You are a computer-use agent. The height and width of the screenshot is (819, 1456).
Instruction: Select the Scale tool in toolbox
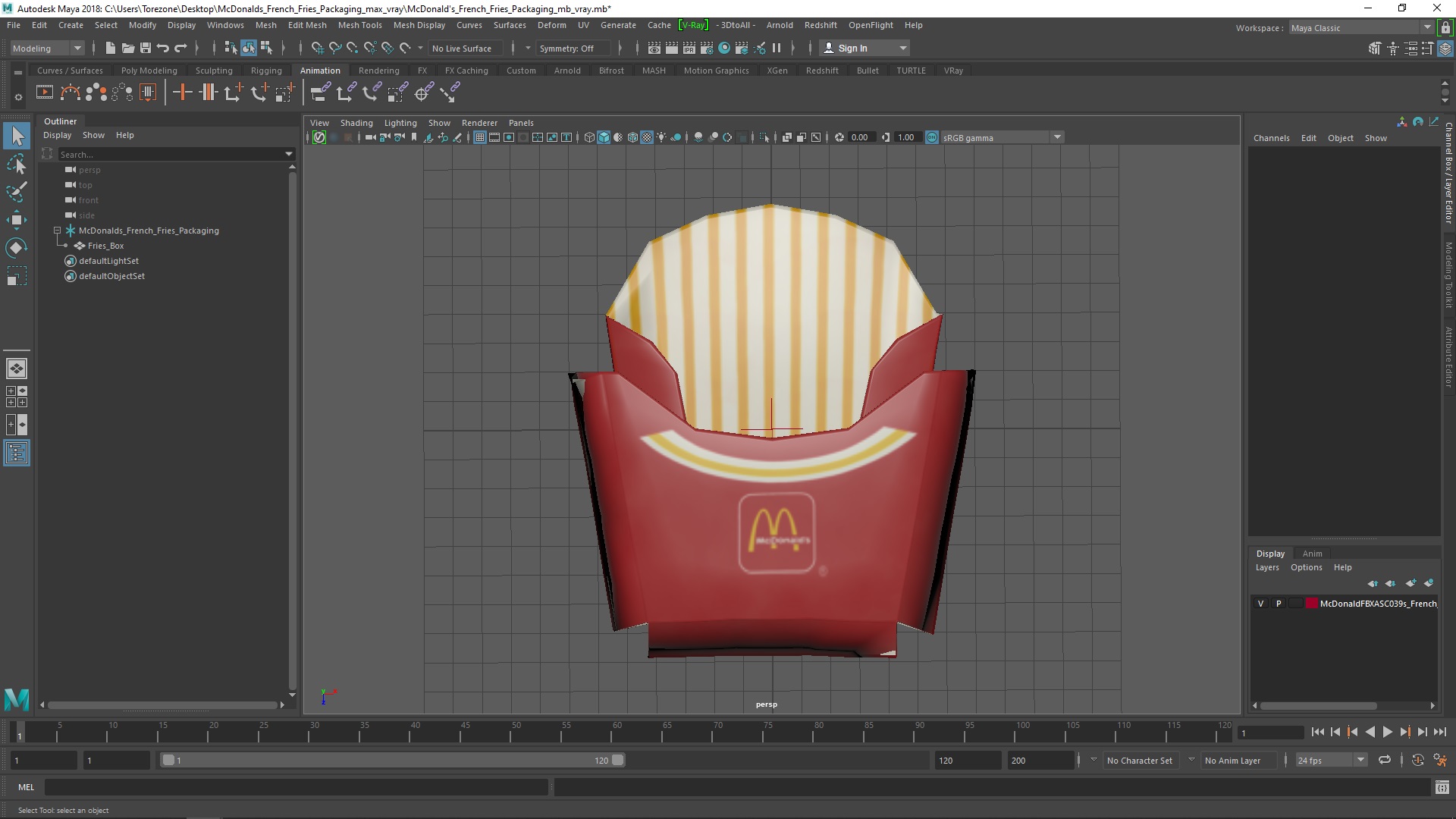coord(17,276)
